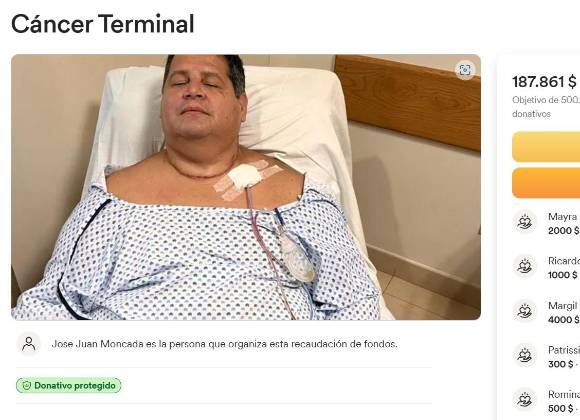580x420 pixels.
Task: Click donation icon beside Mayra
Action: coord(525,222)
